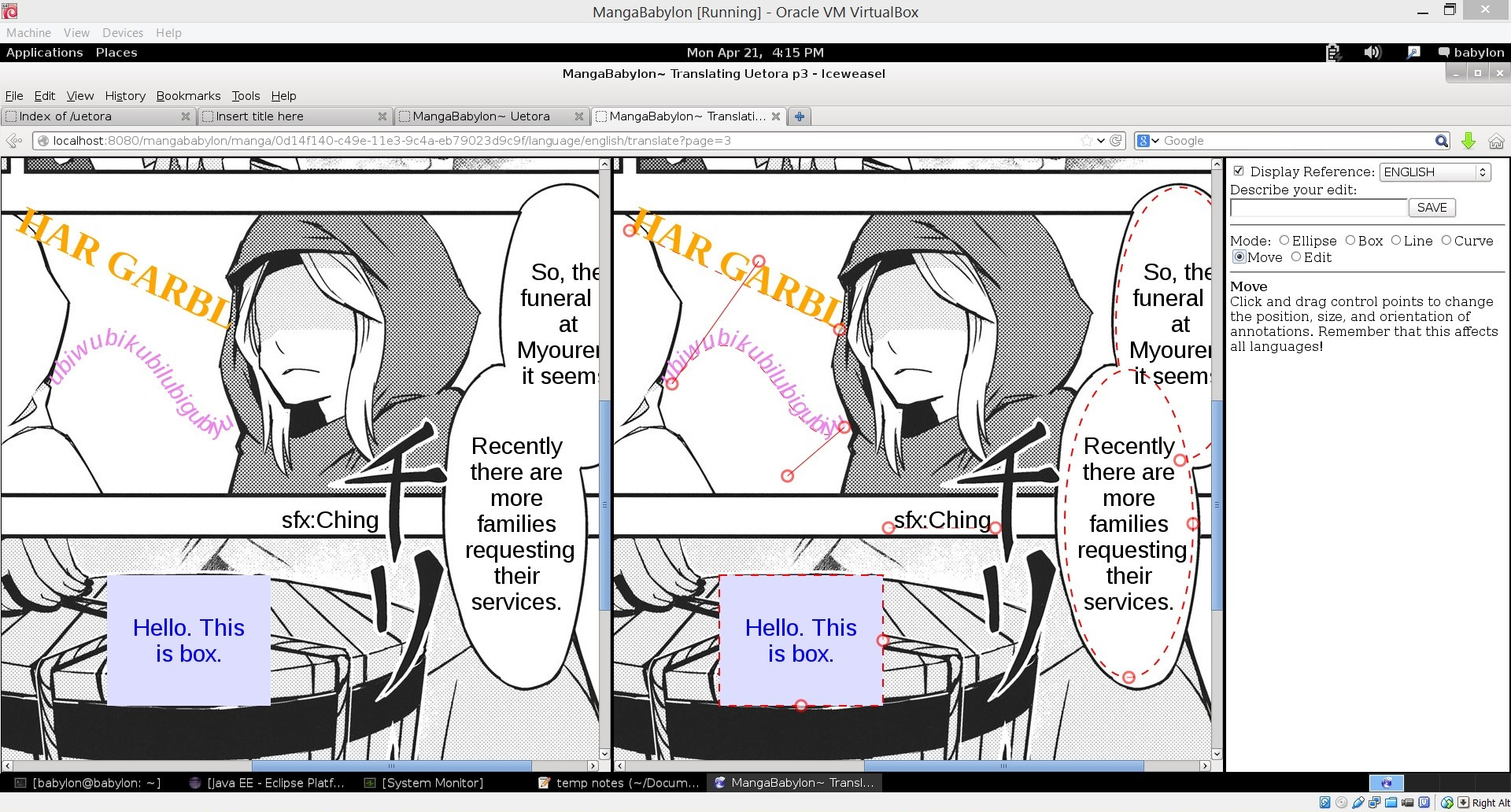Screen dimensions: 1511x812
Task: Click the left pane scroll-up arrow
Action: tap(604, 164)
